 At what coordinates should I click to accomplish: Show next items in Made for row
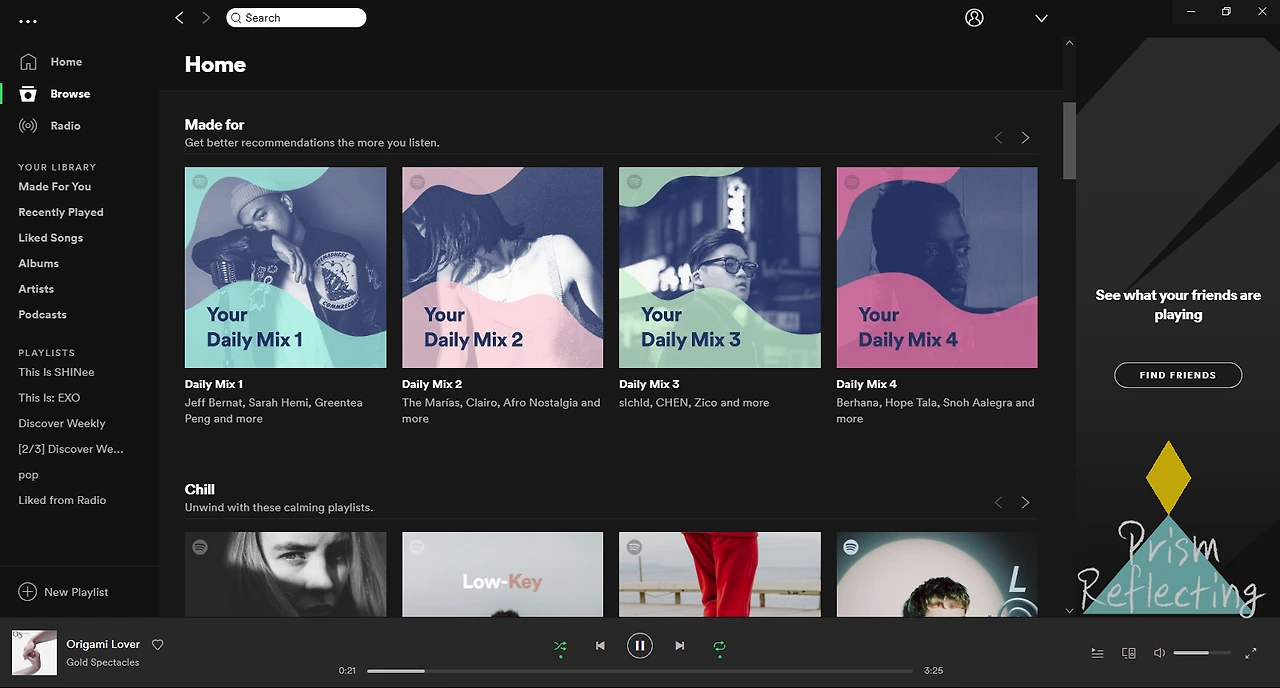click(x=1025, y=138)
